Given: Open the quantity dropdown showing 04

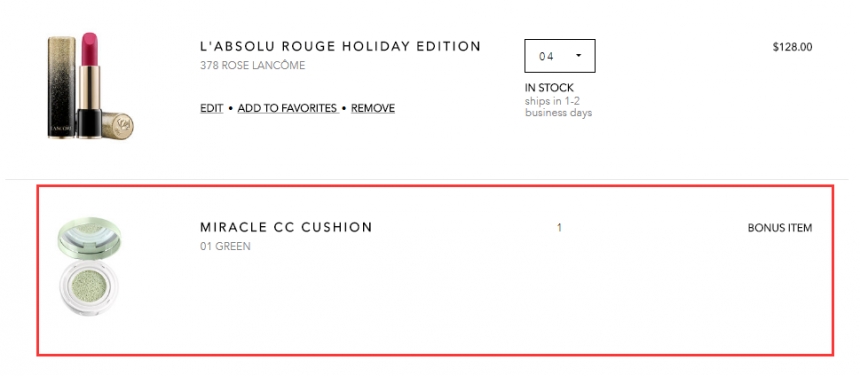Looking at the screenshot, I should click(x=559, y=56).
